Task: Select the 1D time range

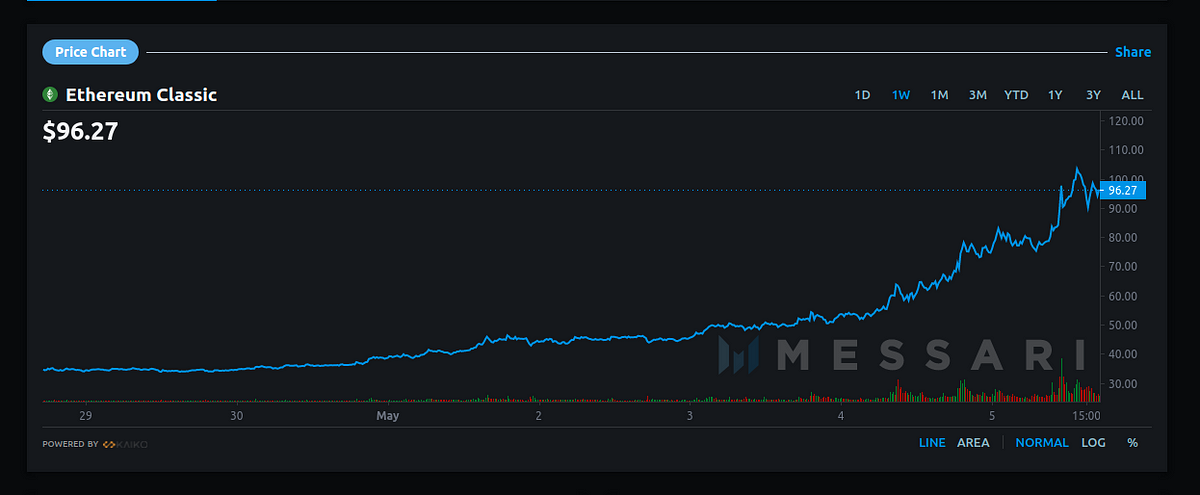Action: pyautogui.click(x=862, y=95)
